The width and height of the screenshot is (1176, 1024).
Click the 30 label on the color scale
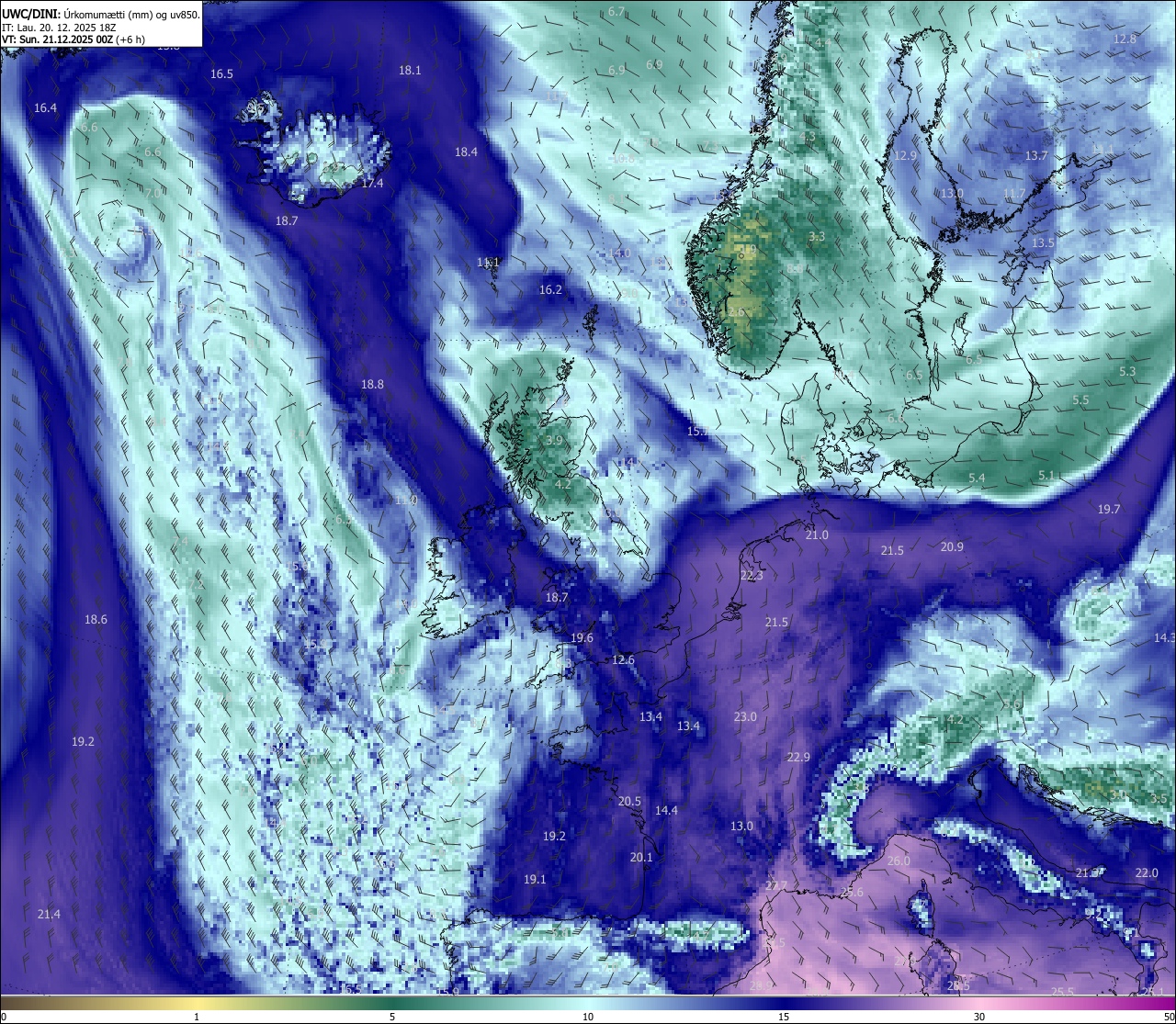coord(979,1017)
